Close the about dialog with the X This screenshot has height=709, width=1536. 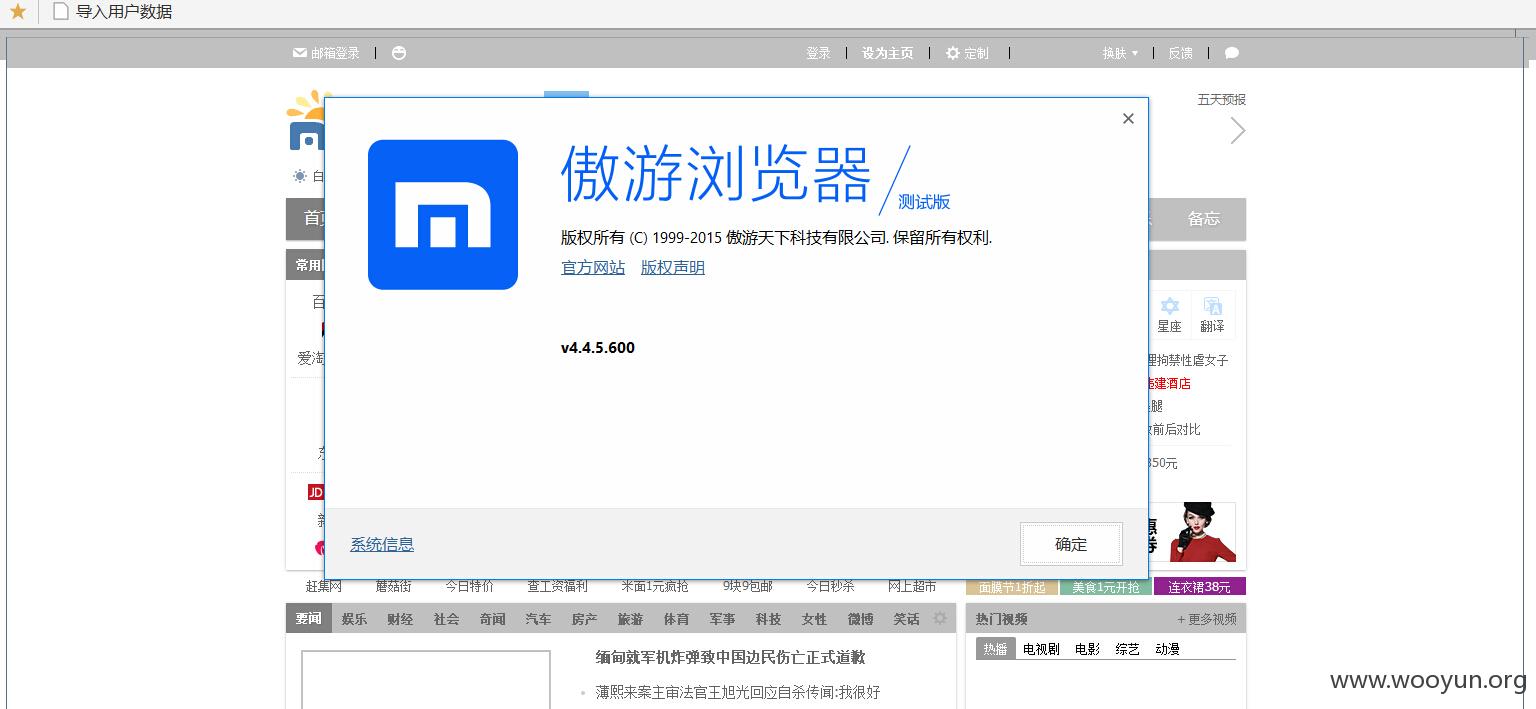(1128, 118)
